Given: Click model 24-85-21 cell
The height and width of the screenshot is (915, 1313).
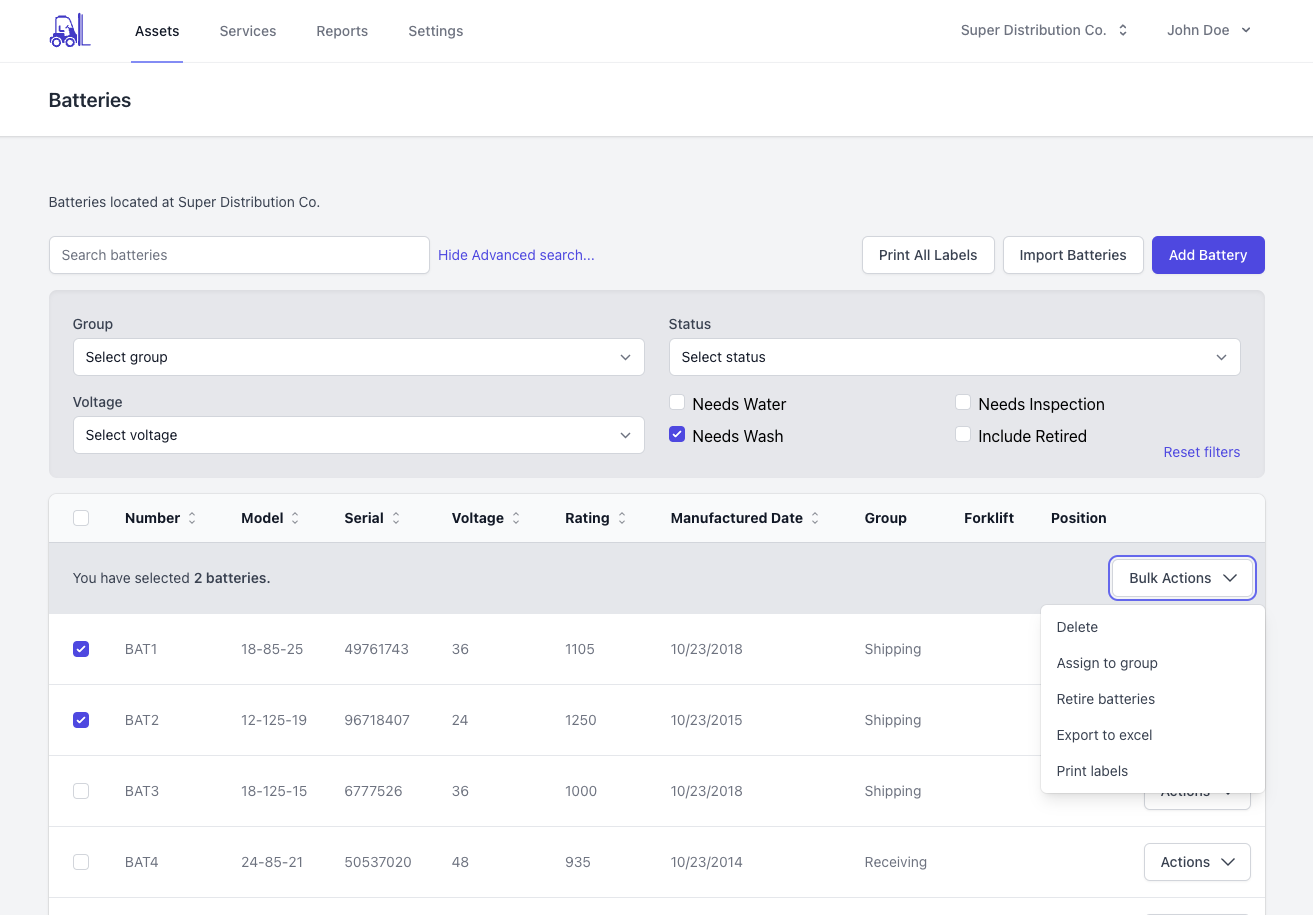Looking at the screenshot, I should 272,862.
